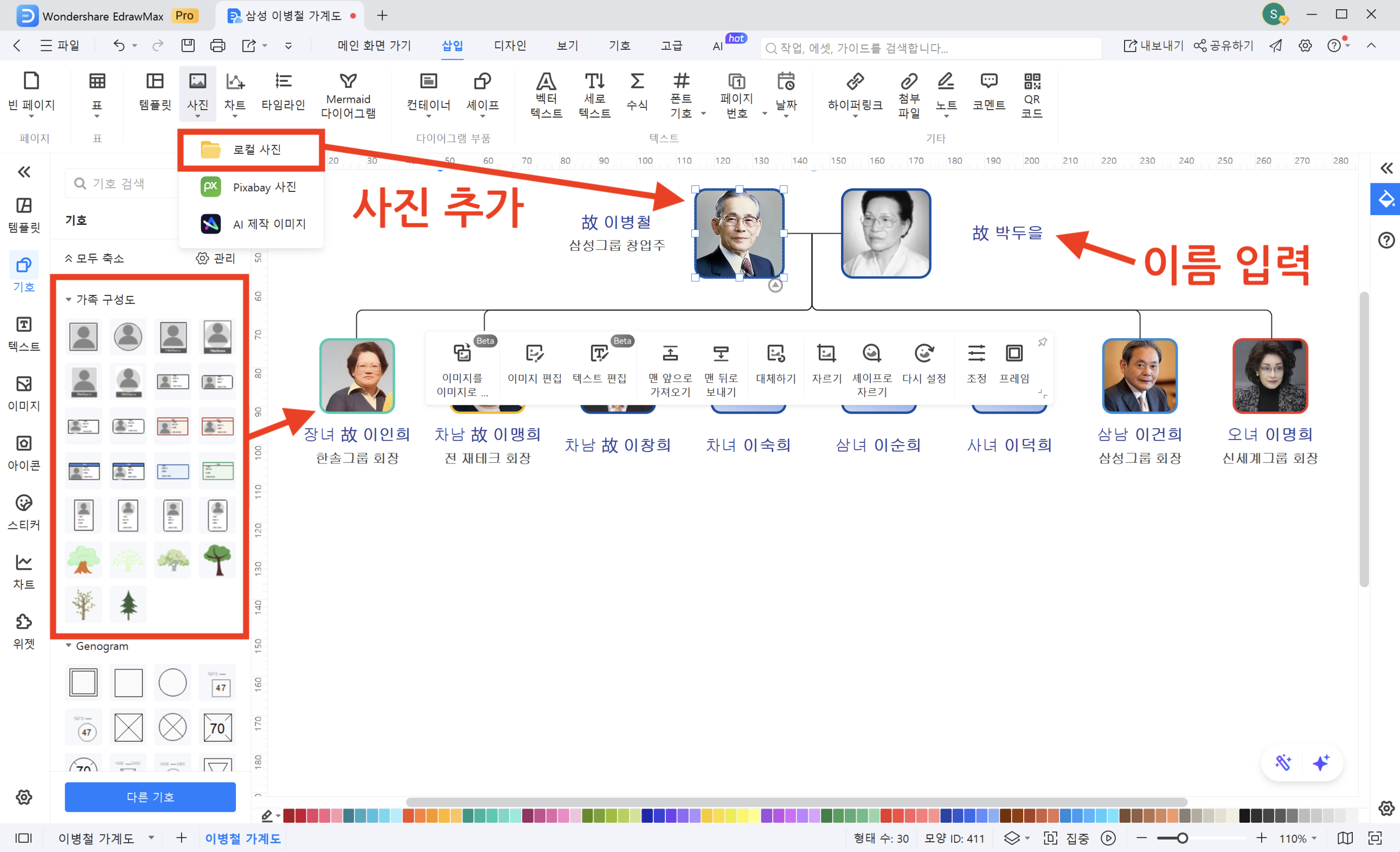The image size is (1400, 852).
Task: Switch to the 디자인 ribbon tab
Action: [x=510, y=46]
